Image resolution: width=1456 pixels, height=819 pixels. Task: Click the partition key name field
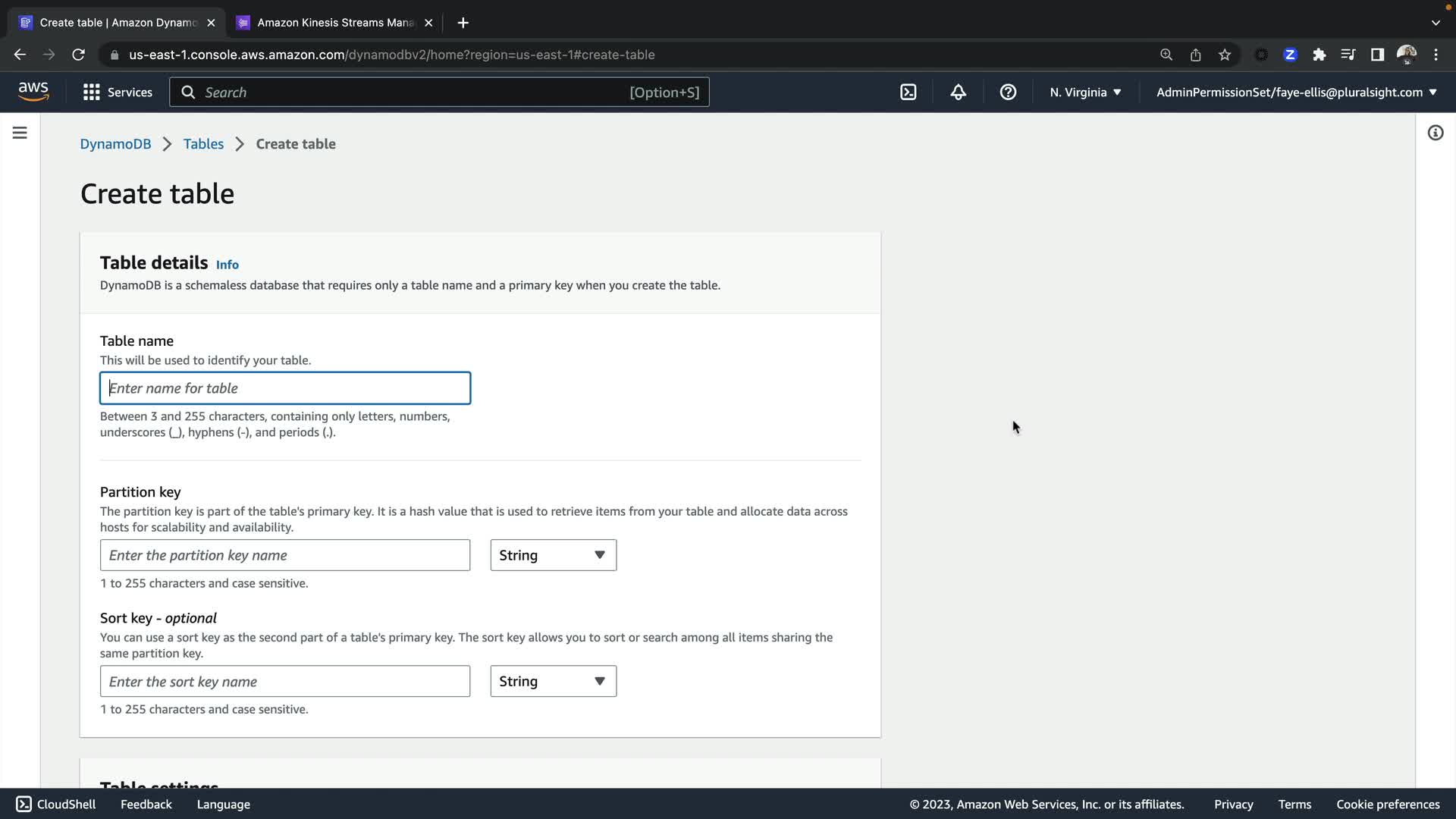[x=284, y=555]
